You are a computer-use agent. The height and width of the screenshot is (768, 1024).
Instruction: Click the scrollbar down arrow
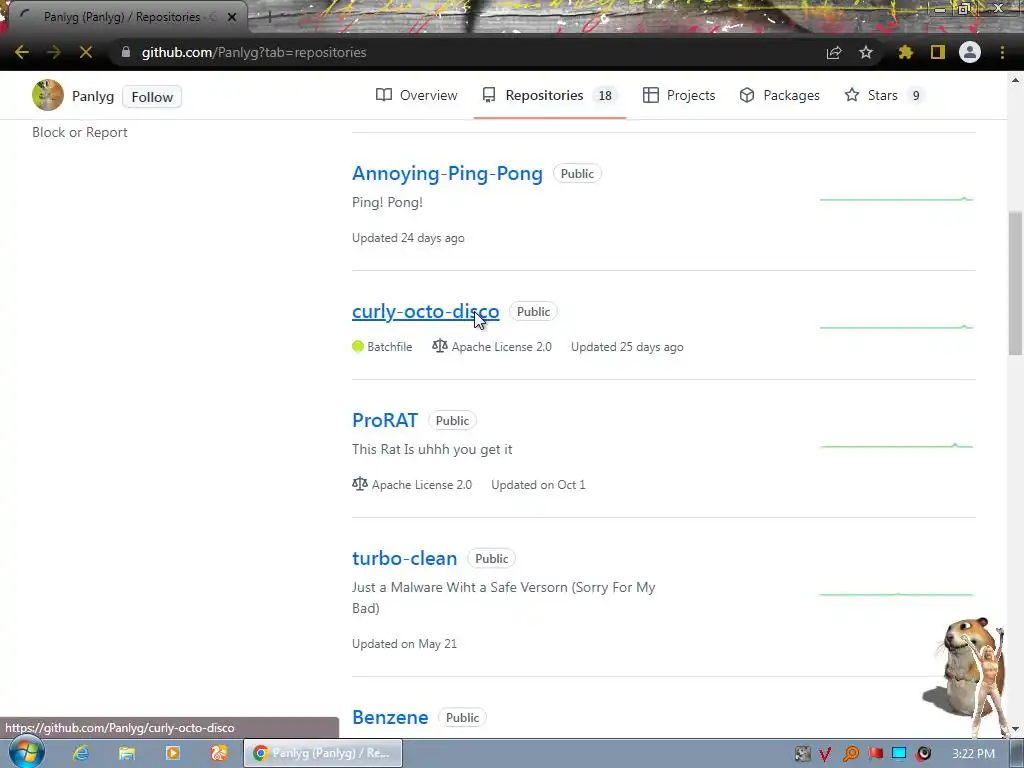coord(1015,729)
